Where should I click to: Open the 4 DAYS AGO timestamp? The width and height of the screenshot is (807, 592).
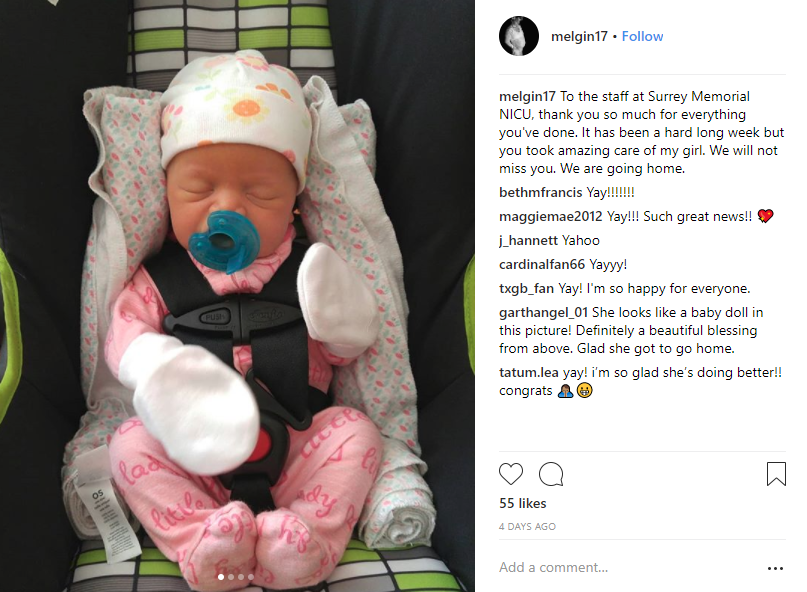click(527, 527)
